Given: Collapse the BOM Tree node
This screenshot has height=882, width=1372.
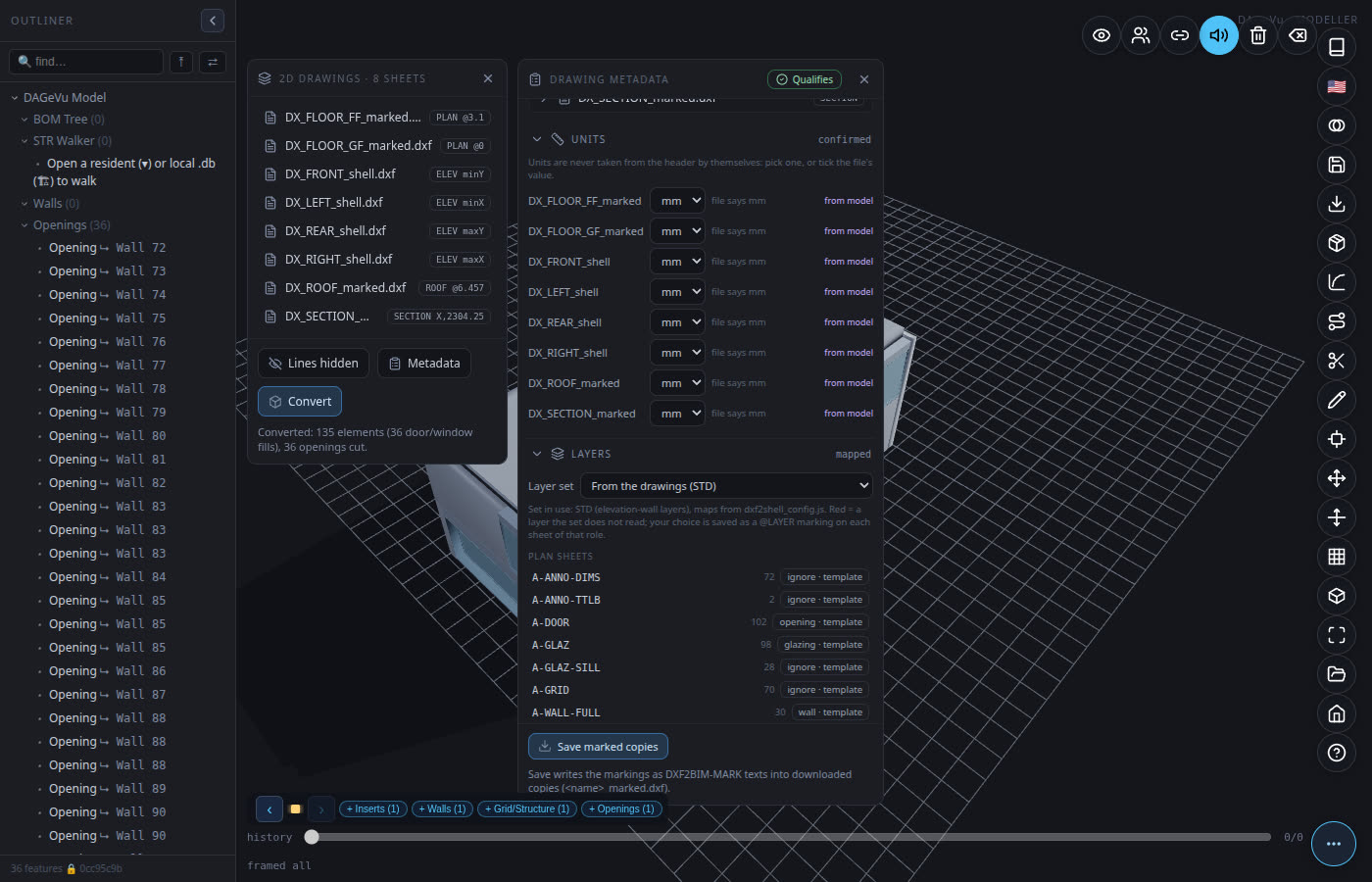Looking at the screenshot, I should [x=24, y=120].
